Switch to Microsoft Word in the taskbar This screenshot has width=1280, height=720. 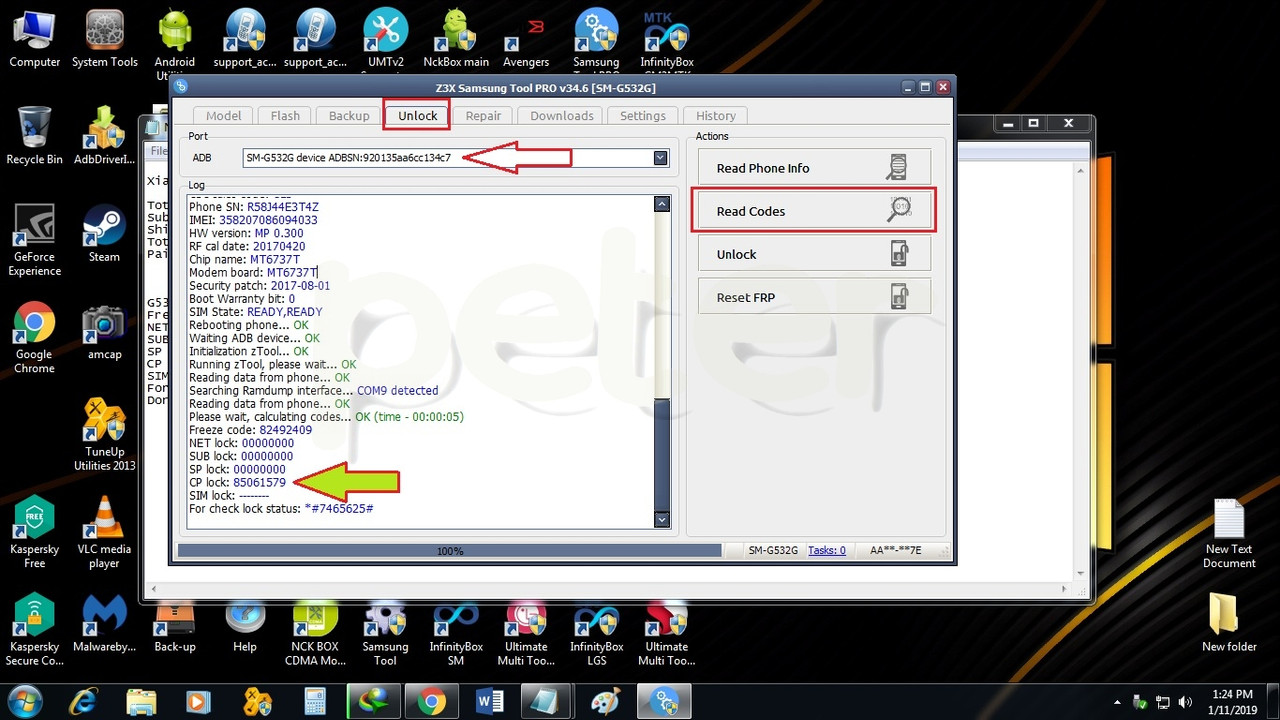click(490, 701)
